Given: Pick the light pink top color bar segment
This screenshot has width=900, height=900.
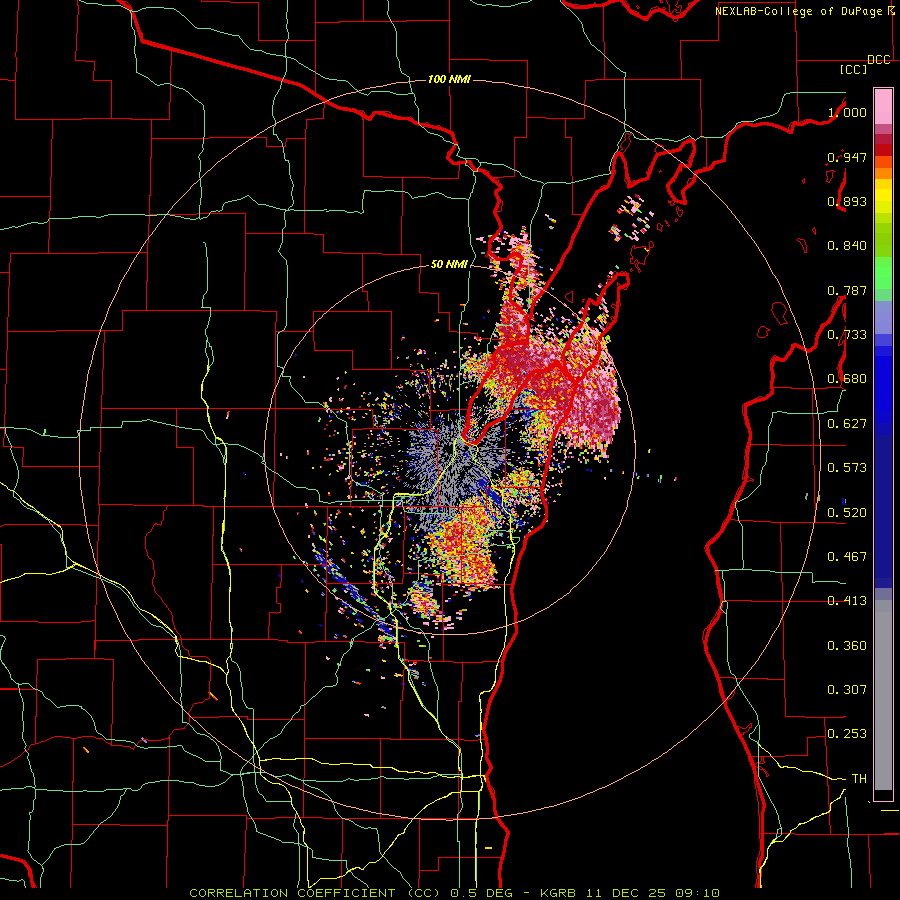Looking at the screenshot, I should point(883,106).
